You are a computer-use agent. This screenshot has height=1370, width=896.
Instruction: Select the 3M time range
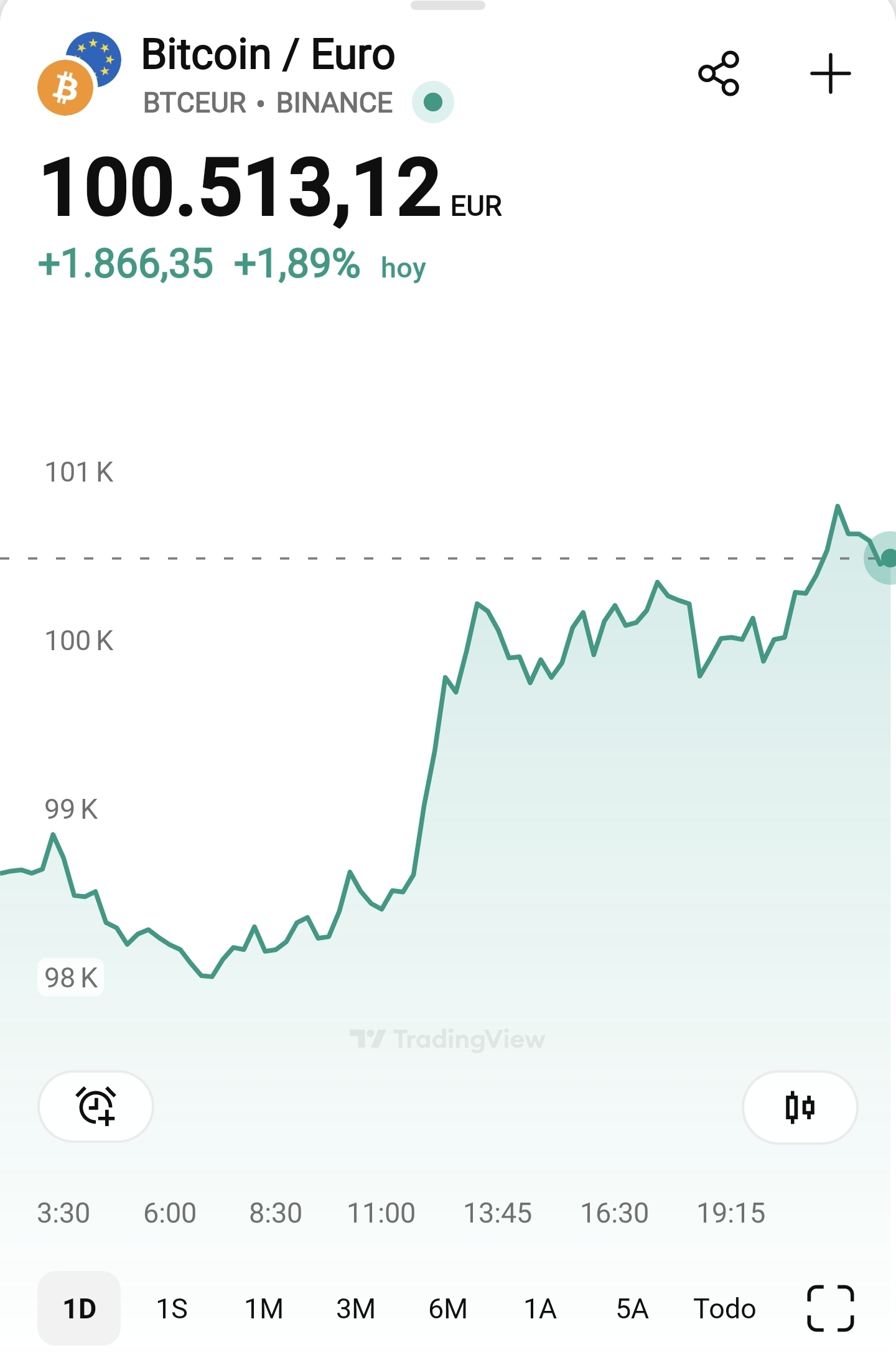[x=356, y=1308]
